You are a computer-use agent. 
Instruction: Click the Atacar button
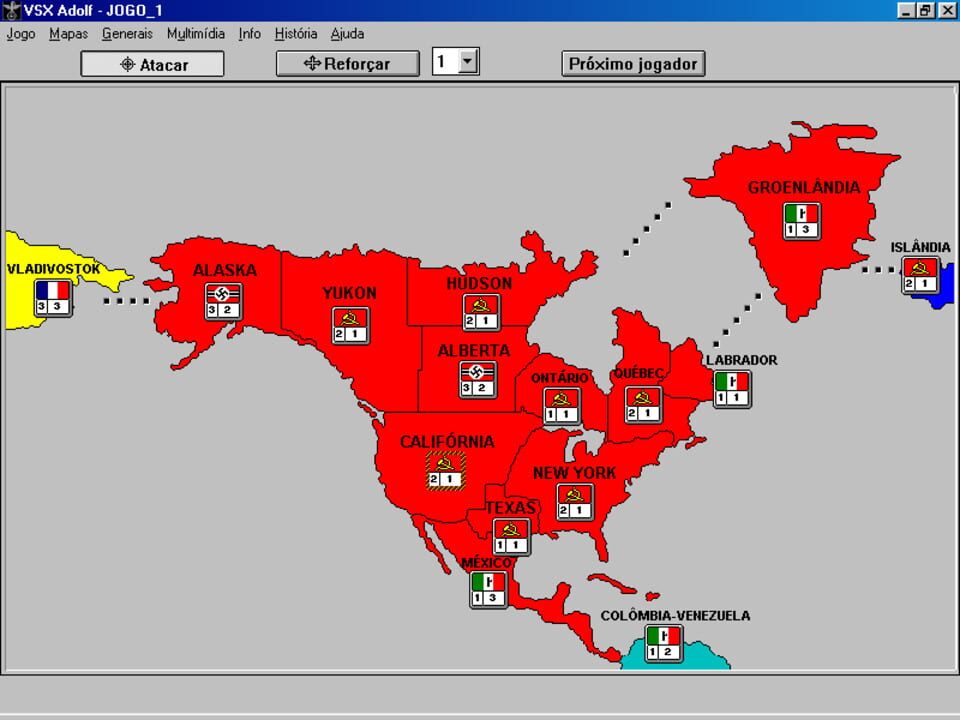[152, 64]
